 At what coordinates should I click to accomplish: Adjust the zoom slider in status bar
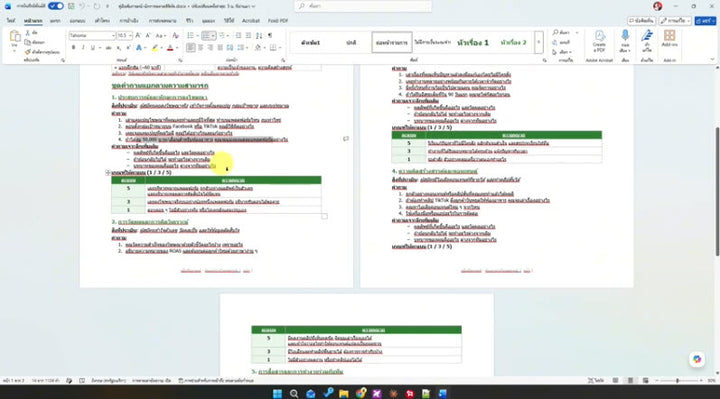[x=678, y=381]
